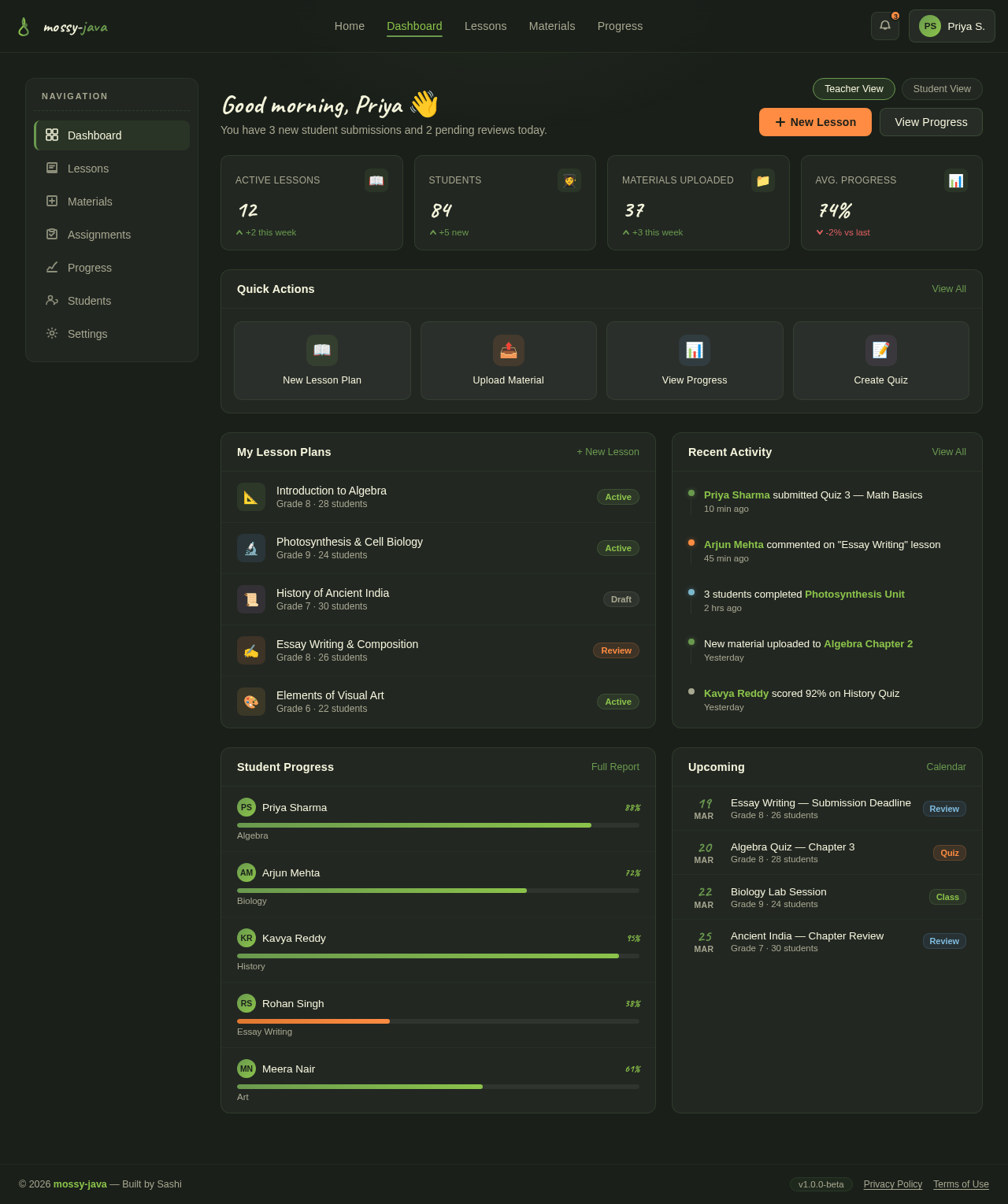Open the Progress tab in the top navigation
This screenshot has width=1008, height=1204.
click(x=620, y=26)
